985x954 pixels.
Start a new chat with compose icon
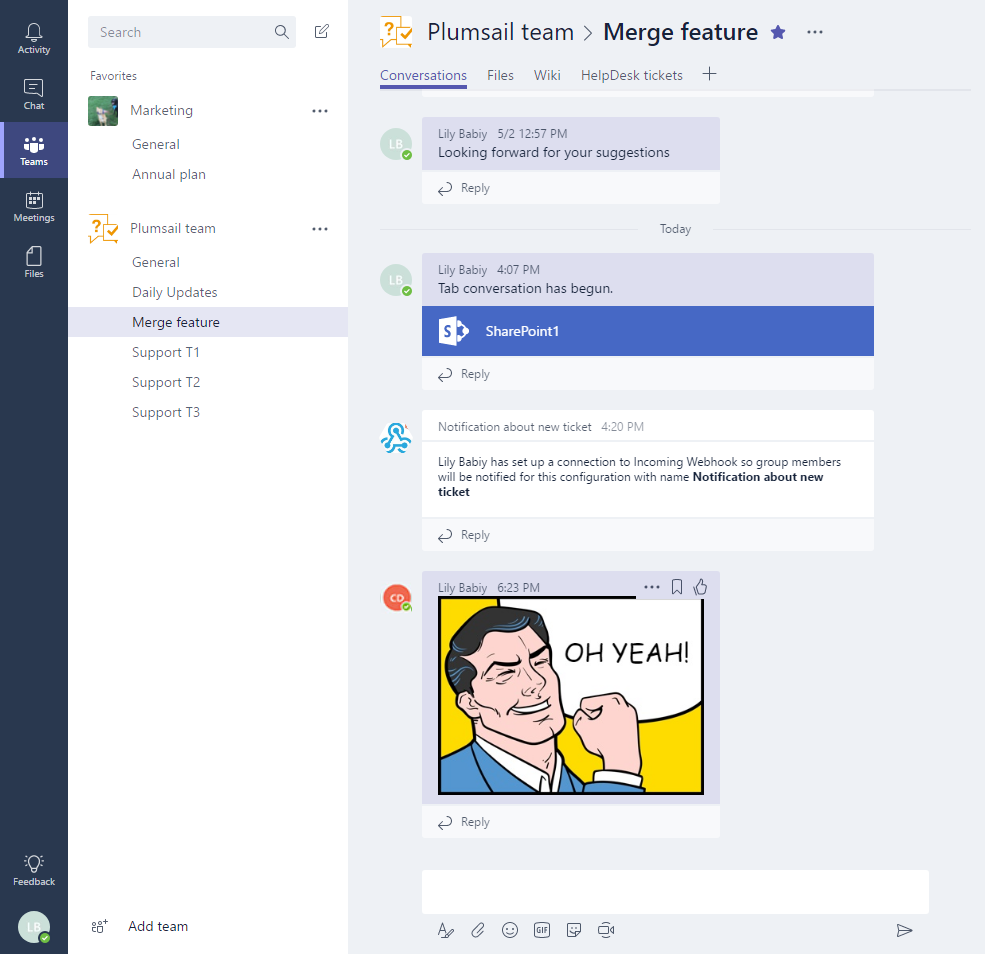322,31
